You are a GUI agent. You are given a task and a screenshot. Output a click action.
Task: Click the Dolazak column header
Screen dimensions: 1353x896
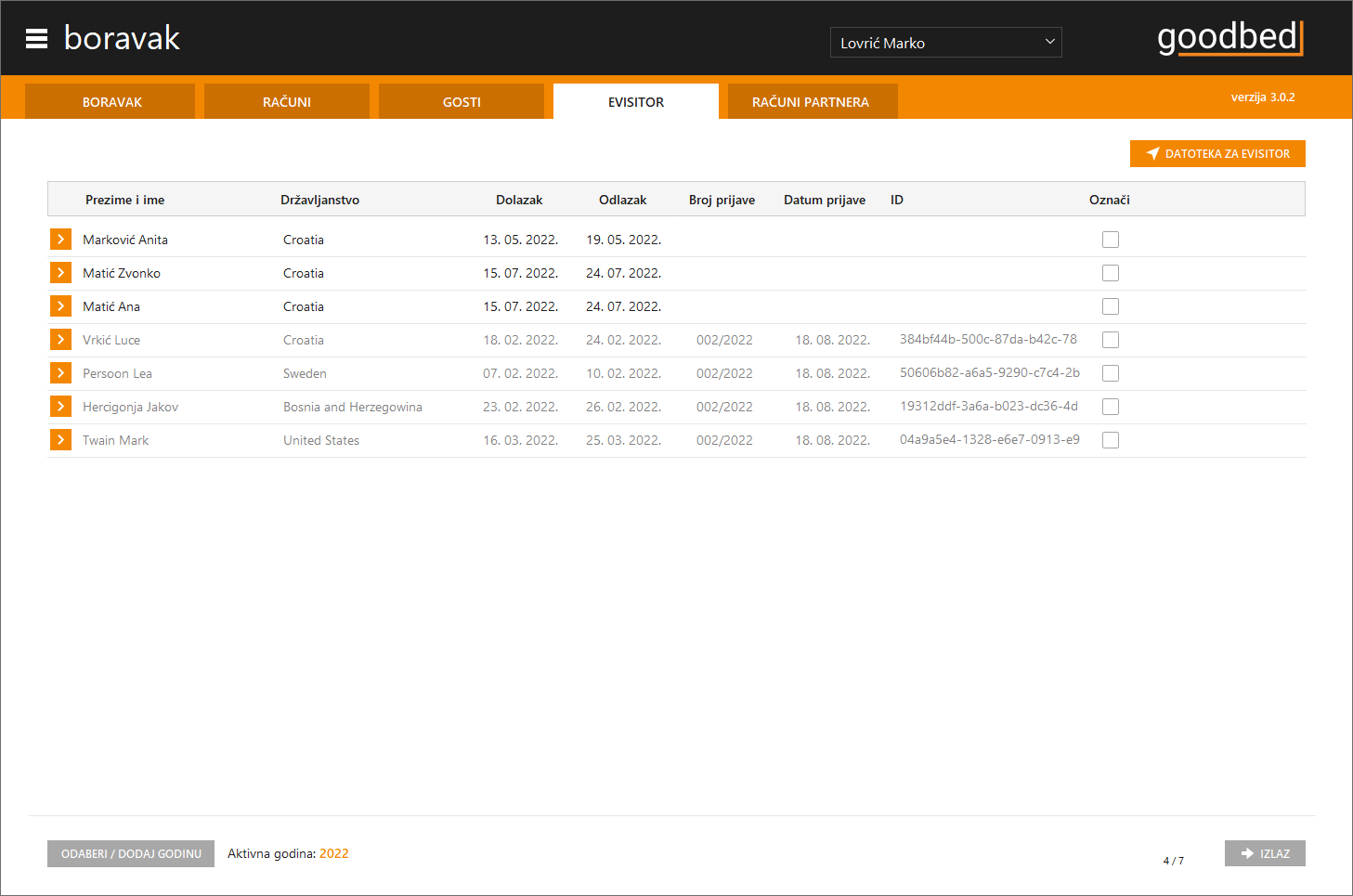pos(519,200)
